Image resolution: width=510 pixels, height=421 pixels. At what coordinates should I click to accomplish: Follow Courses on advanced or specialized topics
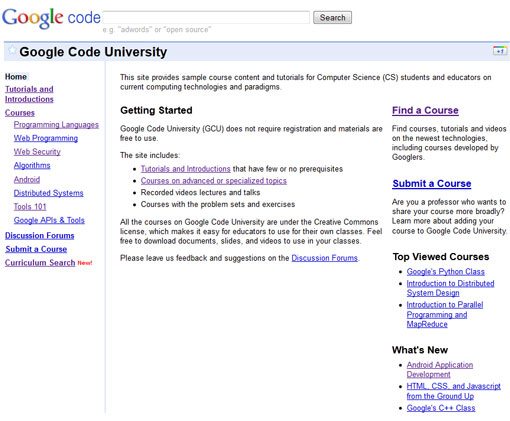tap(213, 181)
